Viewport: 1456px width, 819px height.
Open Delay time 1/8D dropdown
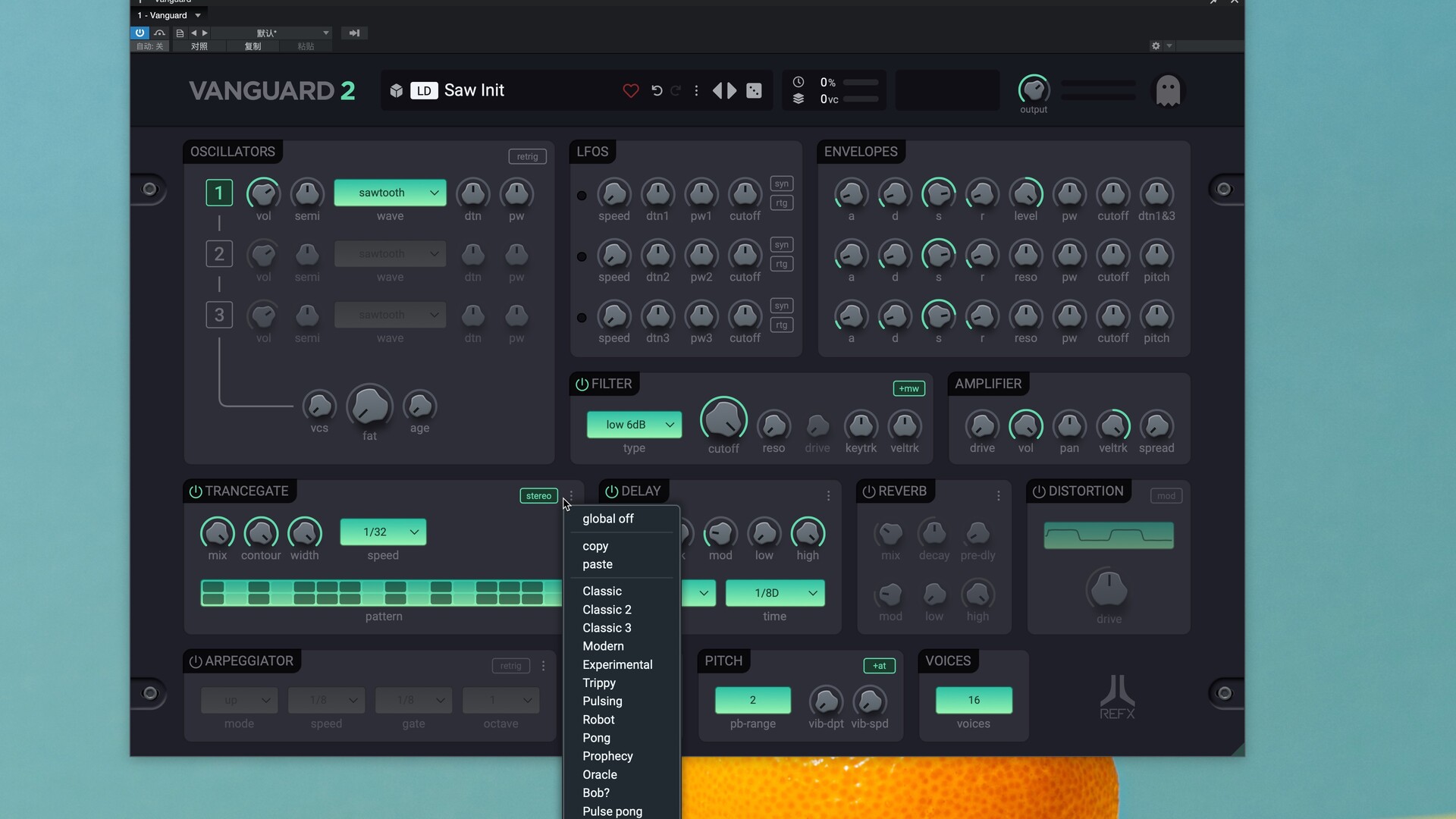pos(774,593)
